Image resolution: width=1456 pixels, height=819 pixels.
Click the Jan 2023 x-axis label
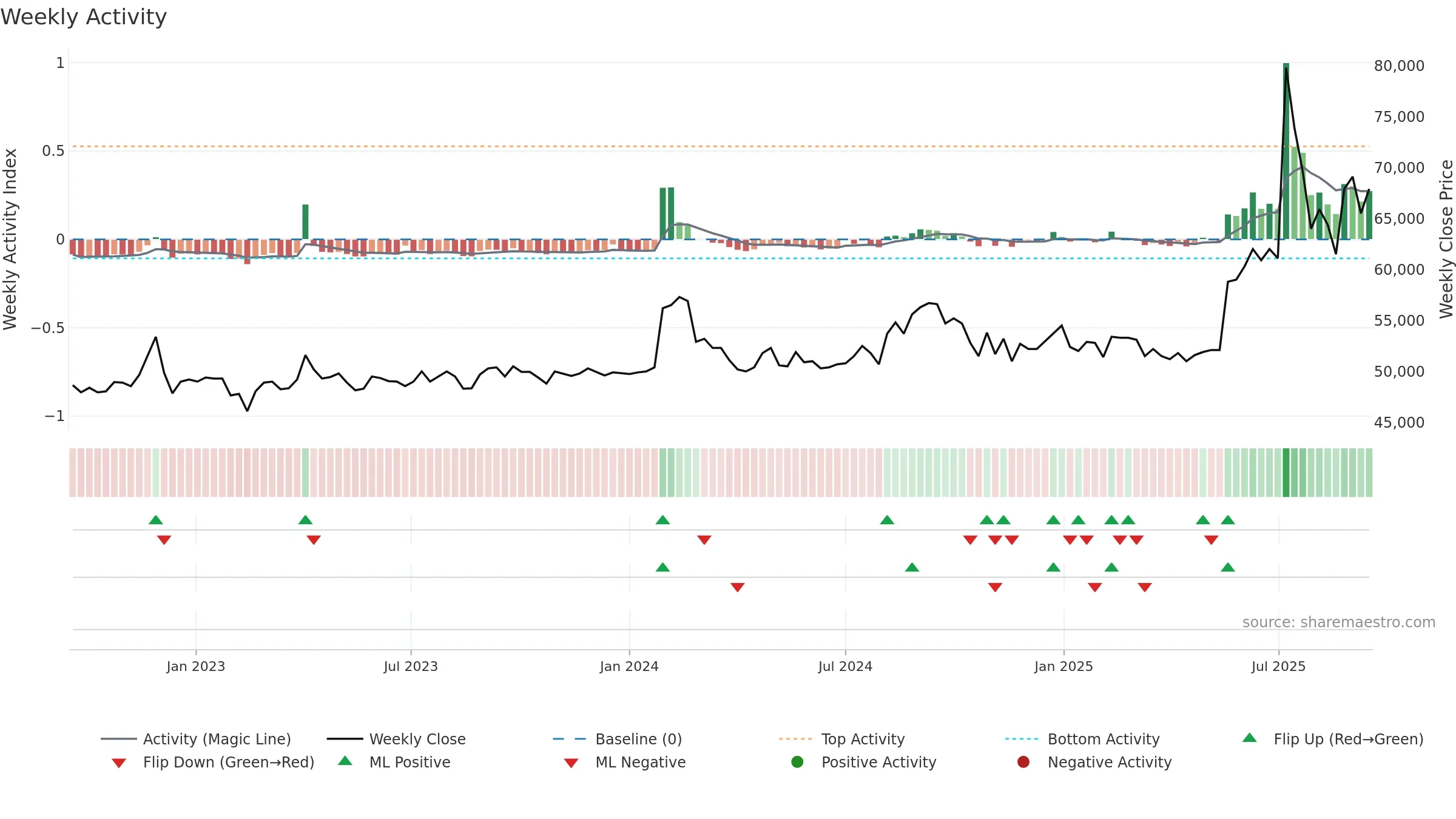point(196,666)
